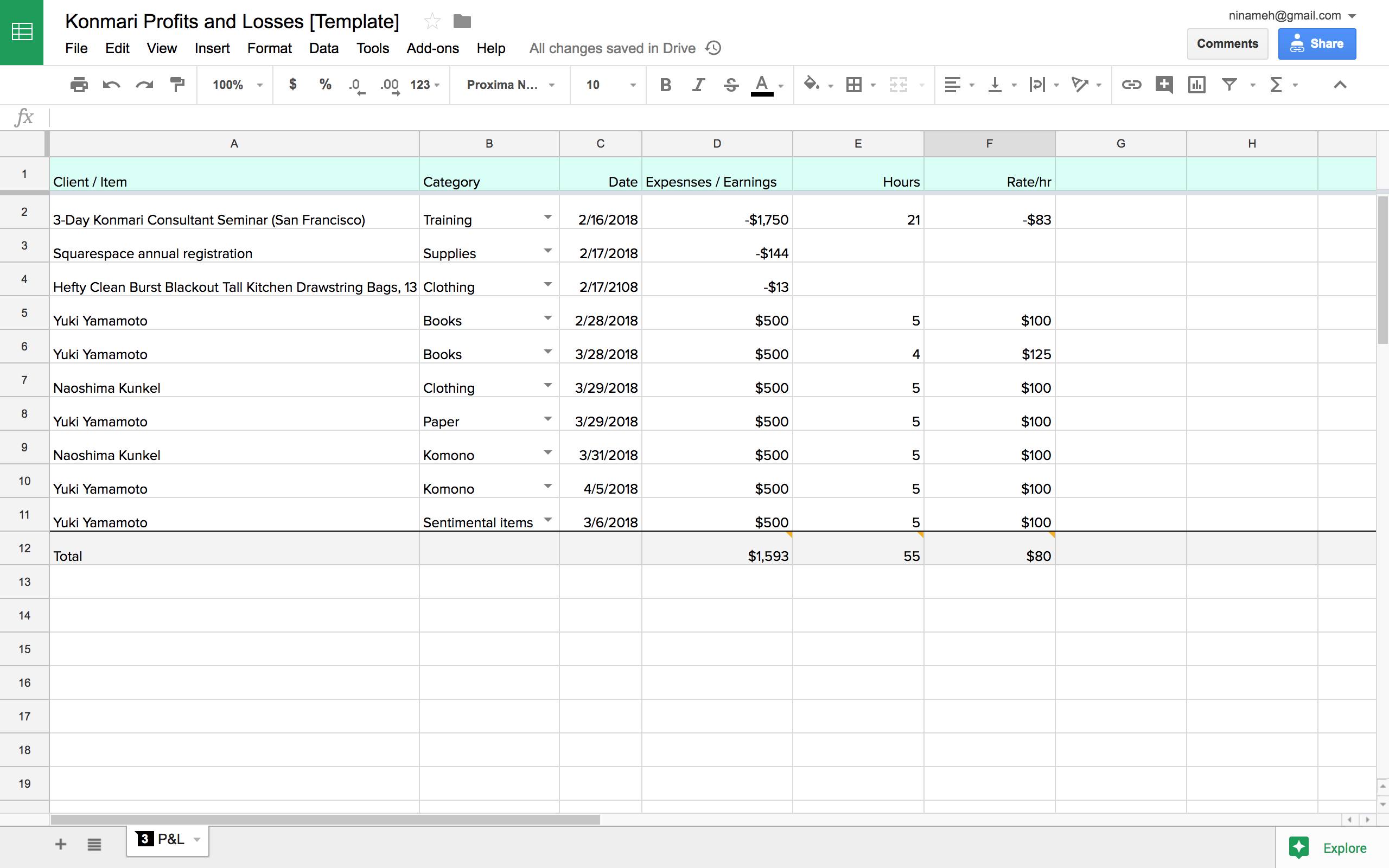Open version history clock icon
The width and height of the screenshot is (1389, 868).
pos(713,48)
